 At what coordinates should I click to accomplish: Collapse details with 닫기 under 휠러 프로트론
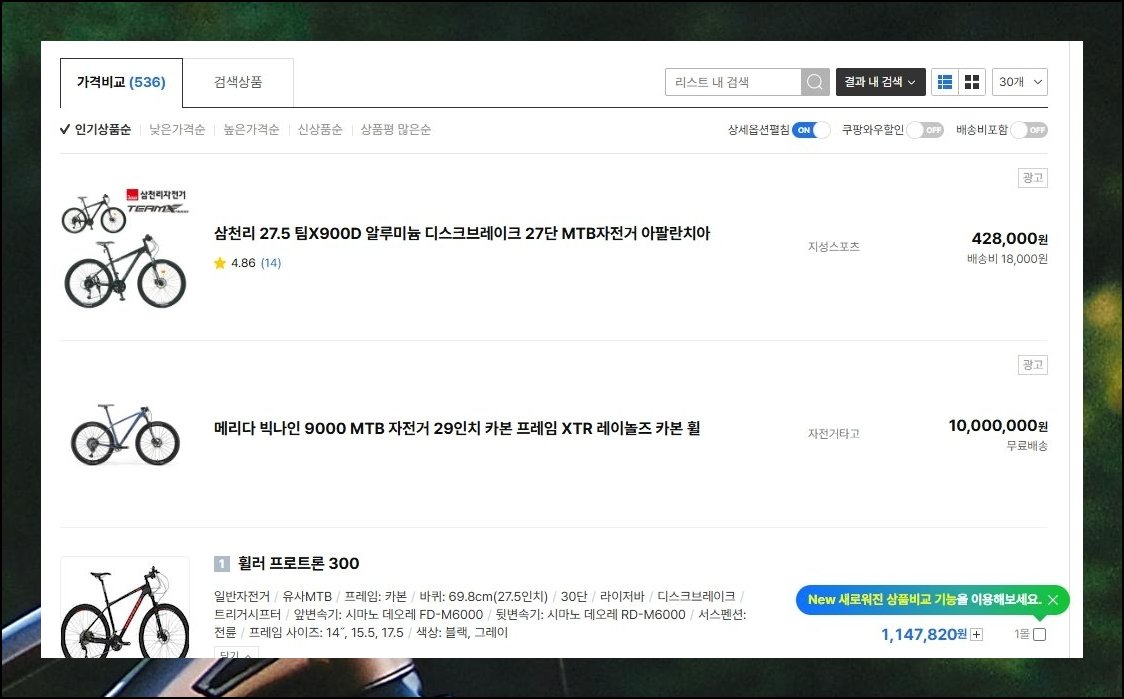[x=236, y=652]
